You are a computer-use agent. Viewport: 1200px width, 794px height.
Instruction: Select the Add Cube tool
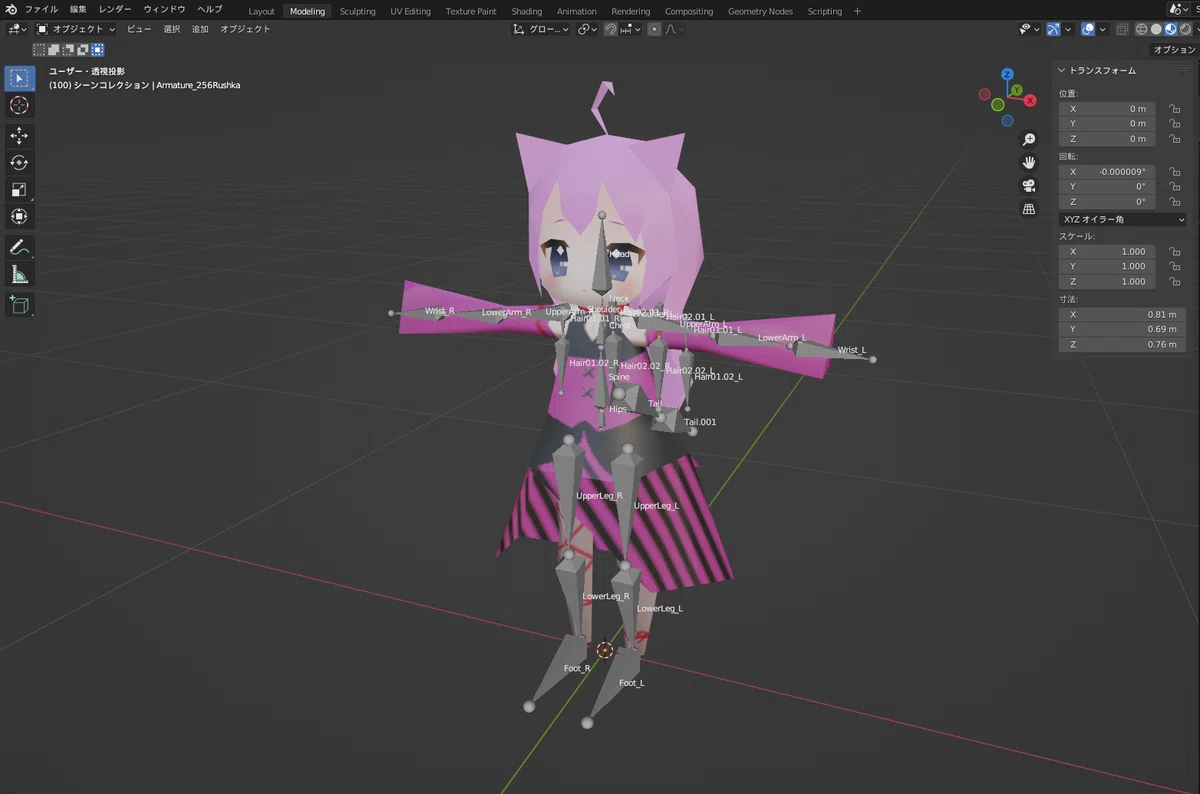coord(19,304)
